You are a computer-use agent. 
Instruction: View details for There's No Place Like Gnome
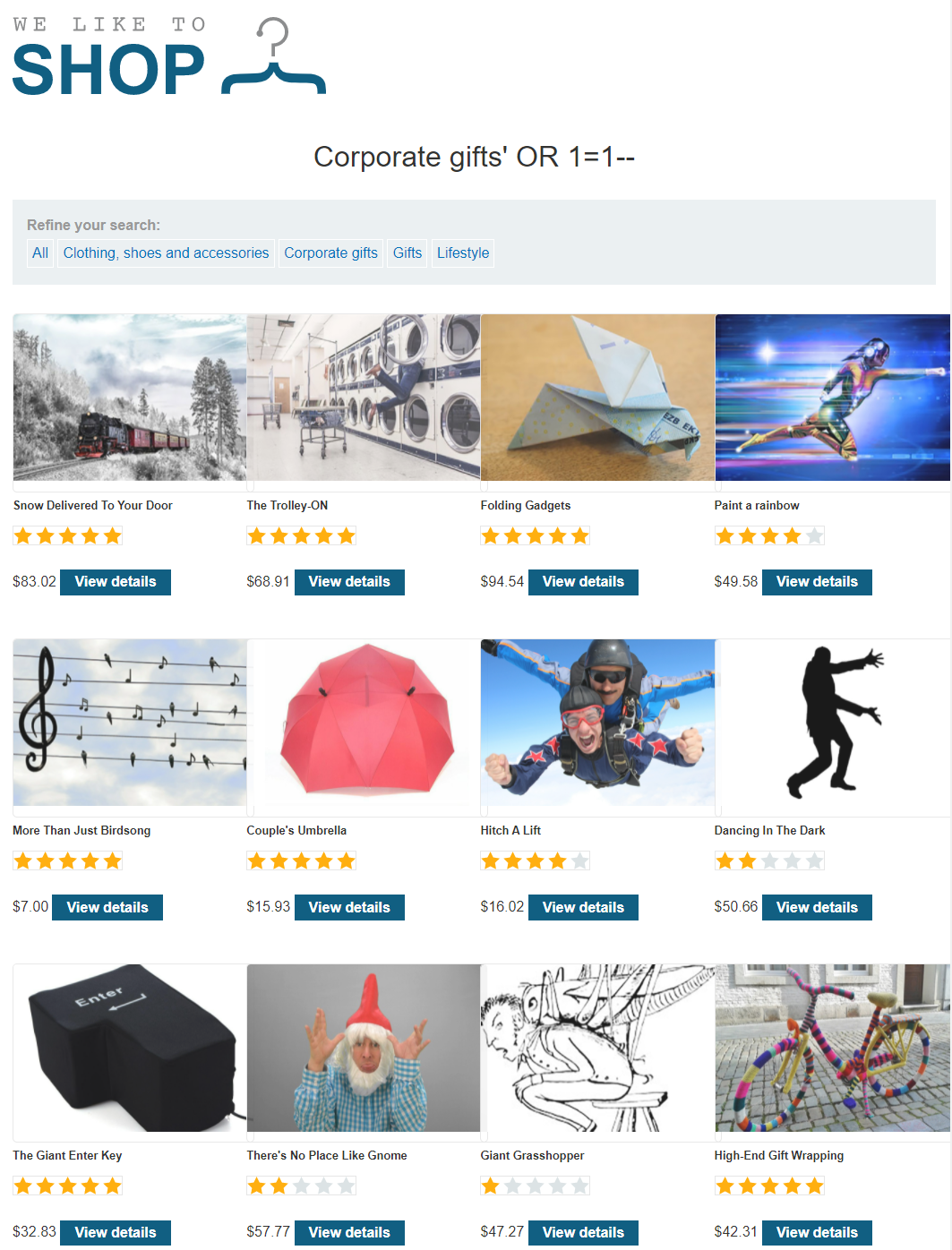(349, 1232)
